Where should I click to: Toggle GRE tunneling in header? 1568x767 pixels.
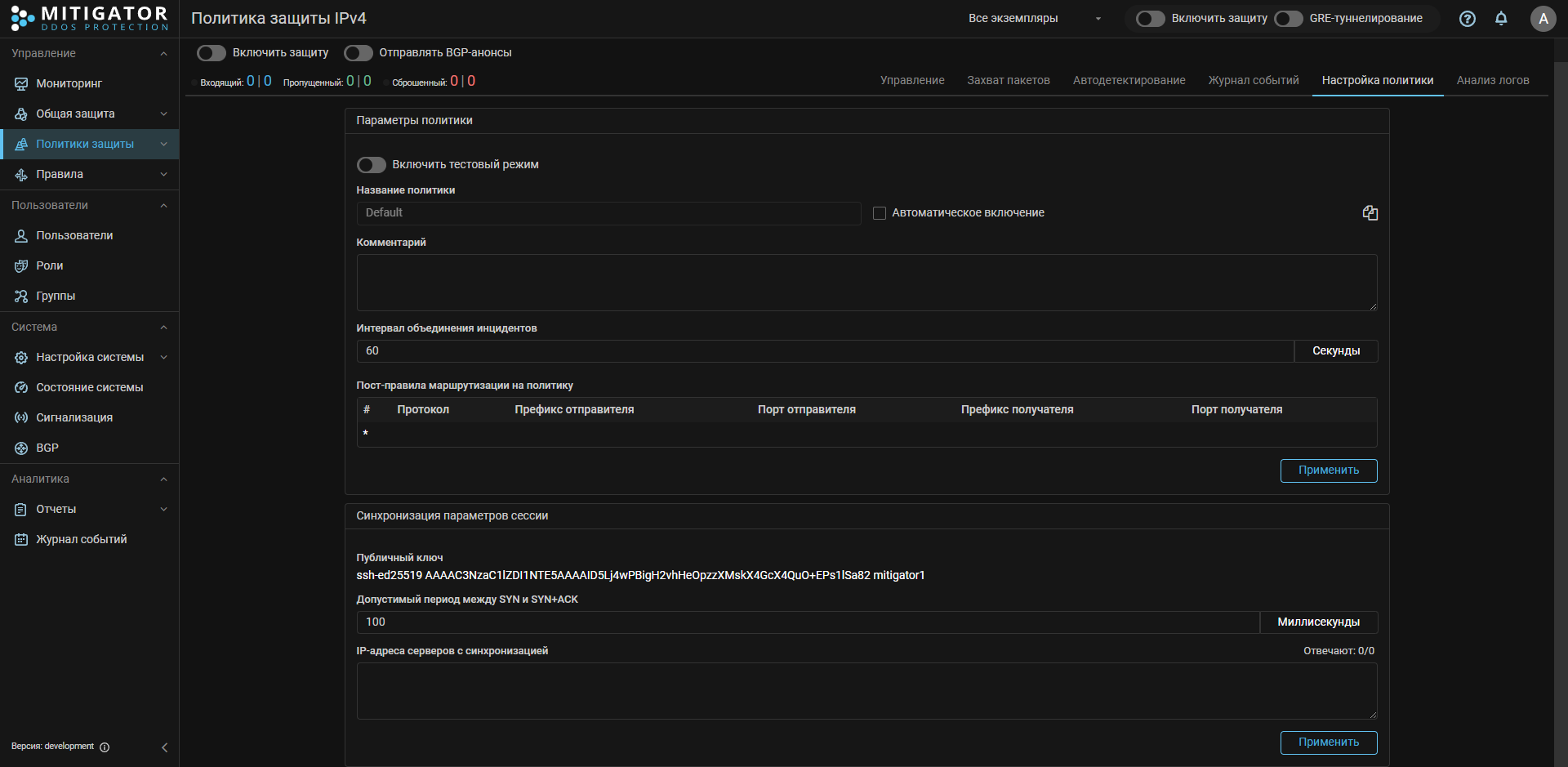(1289, 19)
